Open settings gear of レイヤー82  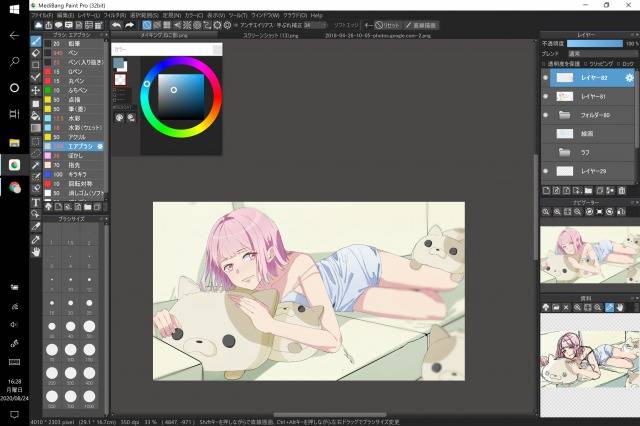coord(629,78)
